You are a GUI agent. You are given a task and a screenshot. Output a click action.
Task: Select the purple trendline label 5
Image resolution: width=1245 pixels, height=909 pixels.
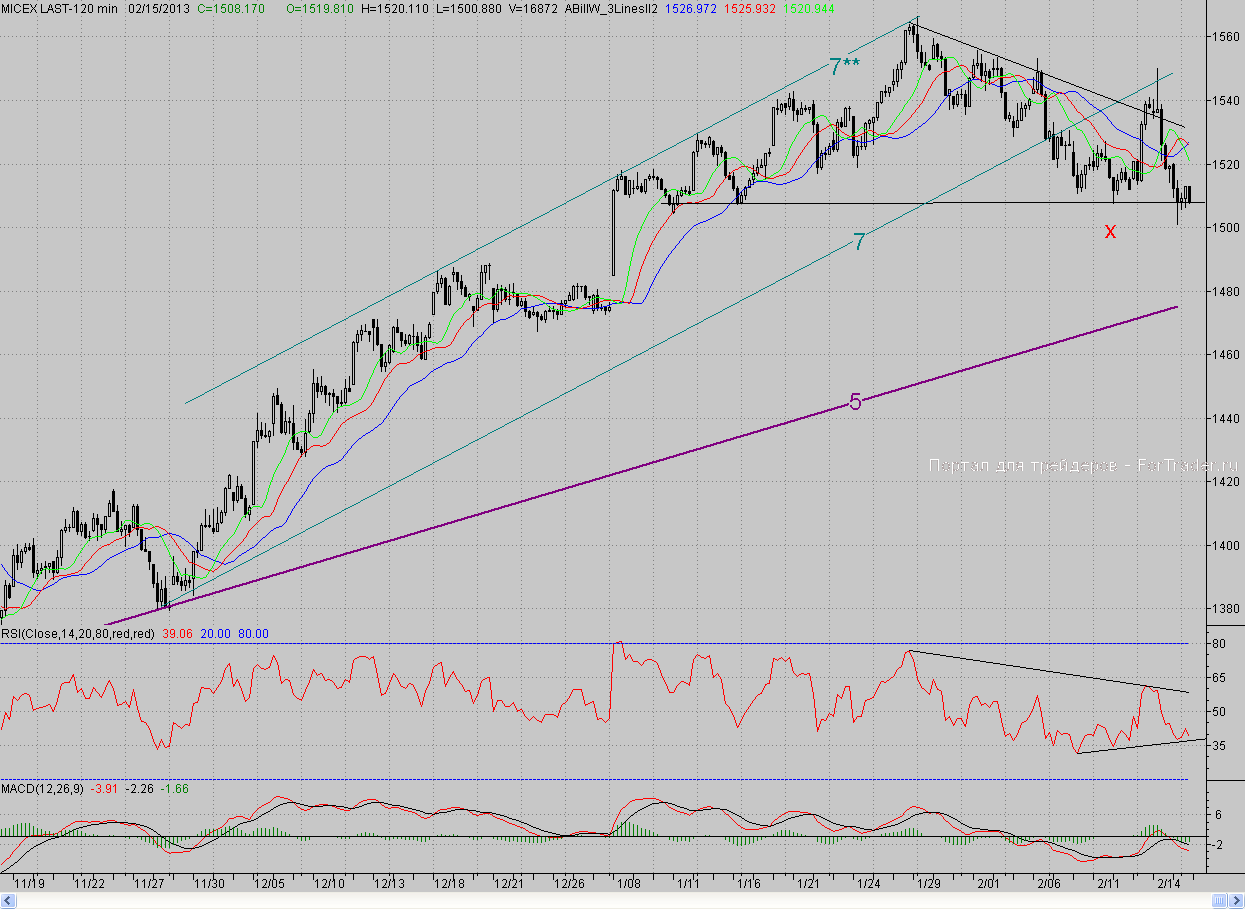tap(855, 402)
